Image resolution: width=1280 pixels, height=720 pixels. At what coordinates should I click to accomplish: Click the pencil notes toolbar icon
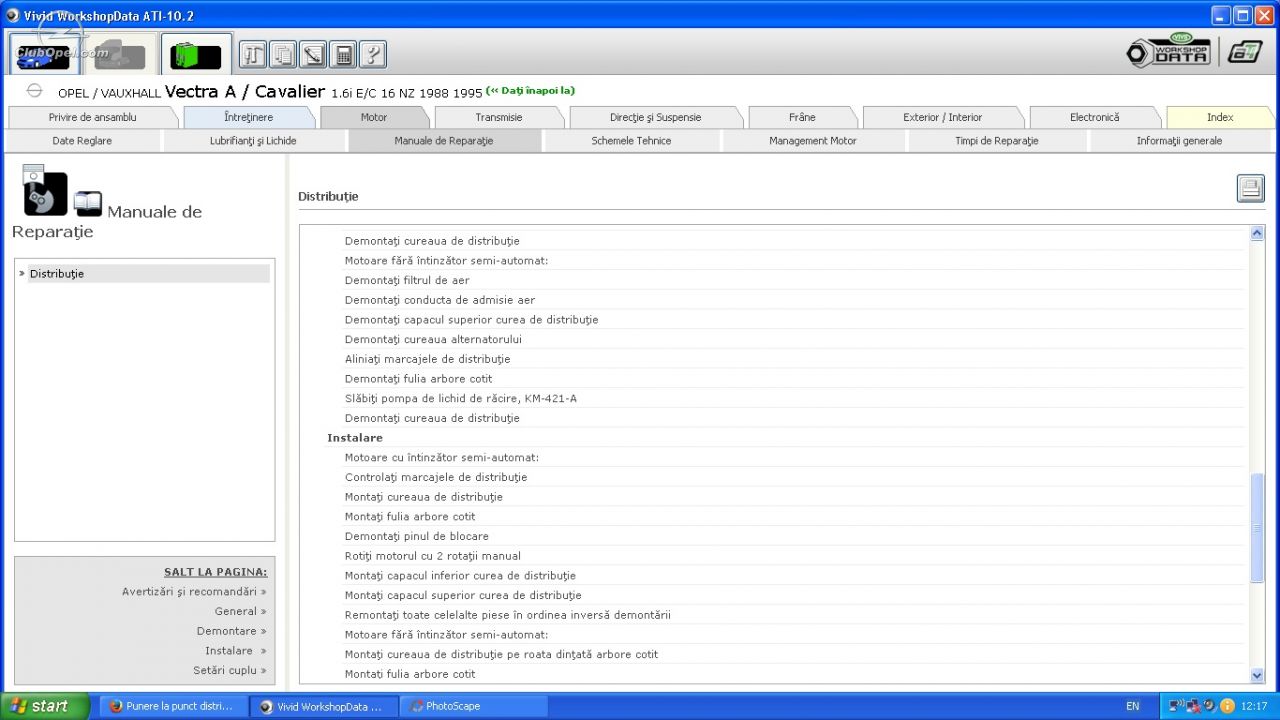point(314,54)
